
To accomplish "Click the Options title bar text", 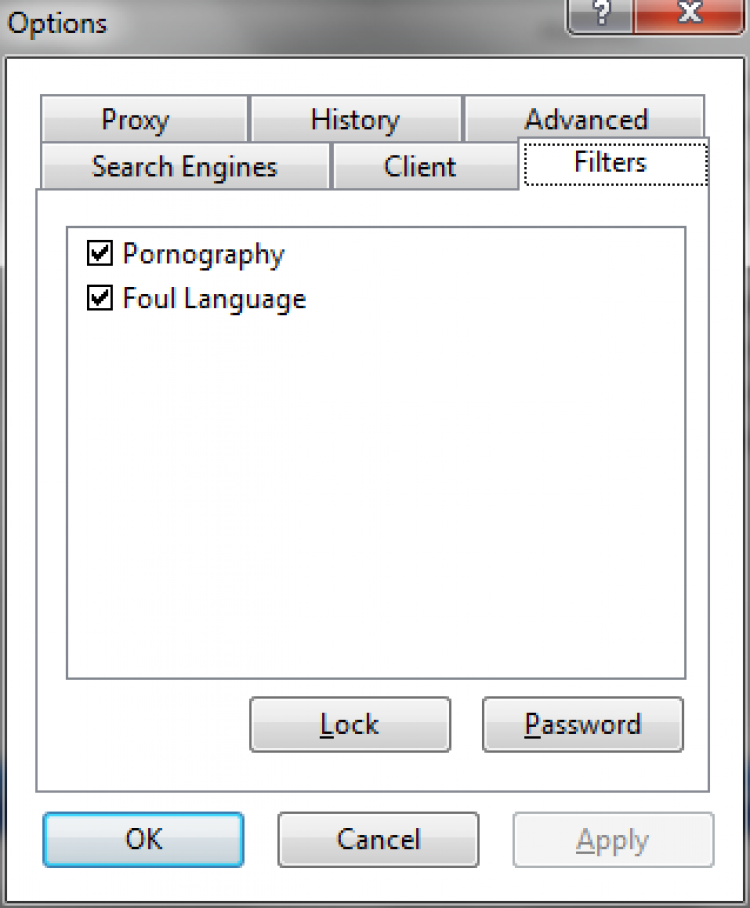I will tap(58, 22).
